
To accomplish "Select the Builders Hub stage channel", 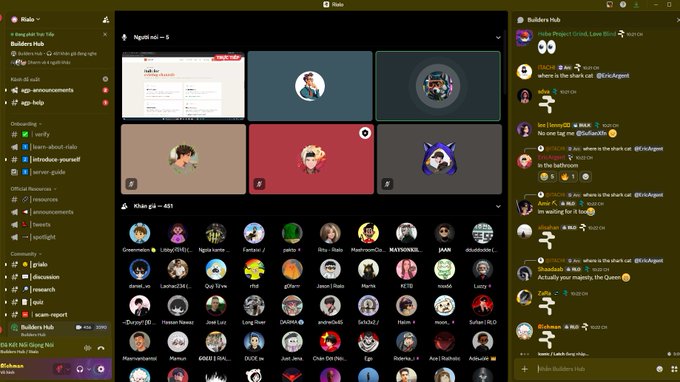I will coord(59,330).
